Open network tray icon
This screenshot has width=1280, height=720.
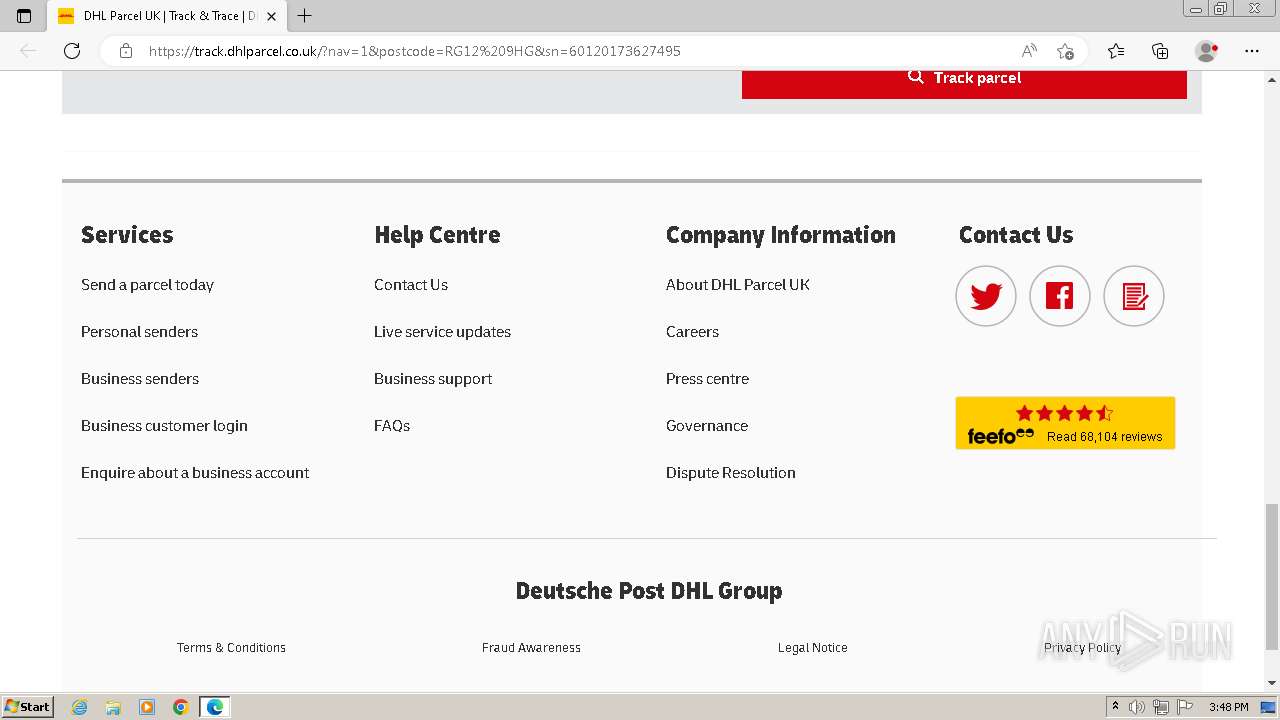pos(1161,707)
